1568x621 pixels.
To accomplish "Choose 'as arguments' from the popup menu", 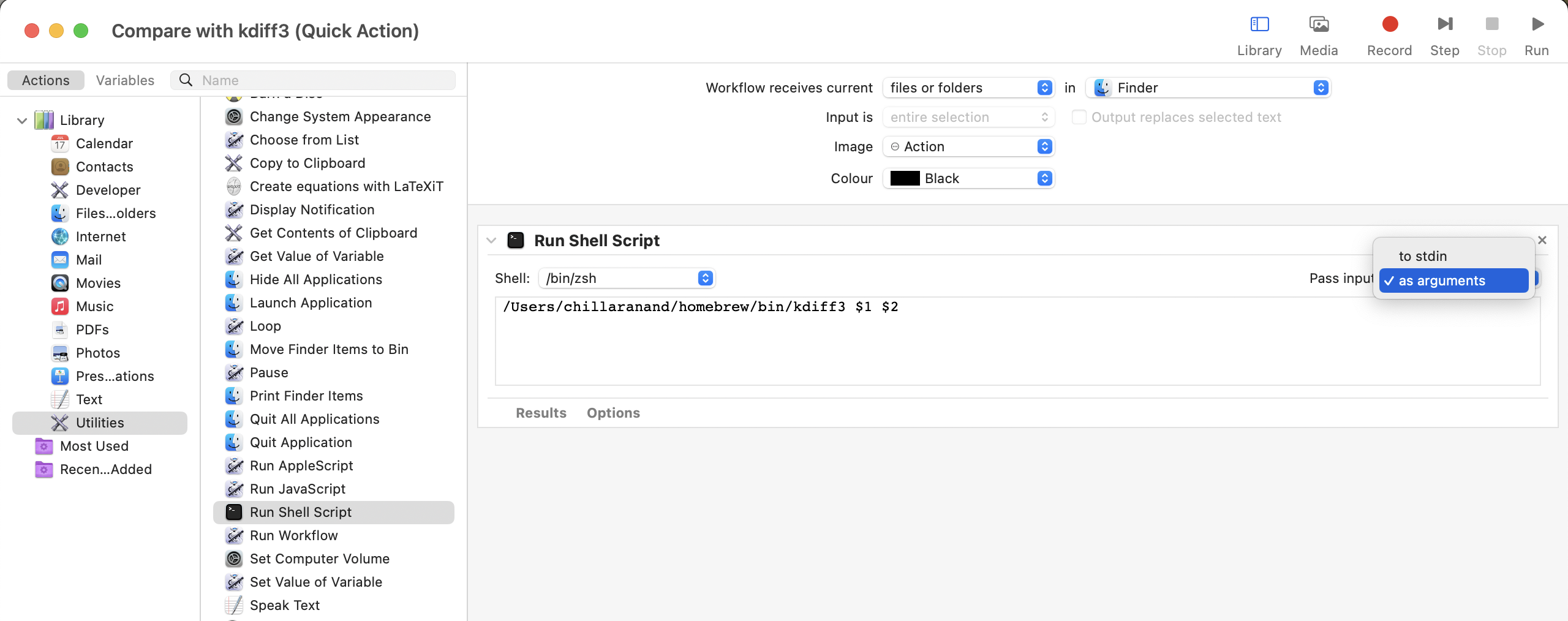I will coord(1453,280).
